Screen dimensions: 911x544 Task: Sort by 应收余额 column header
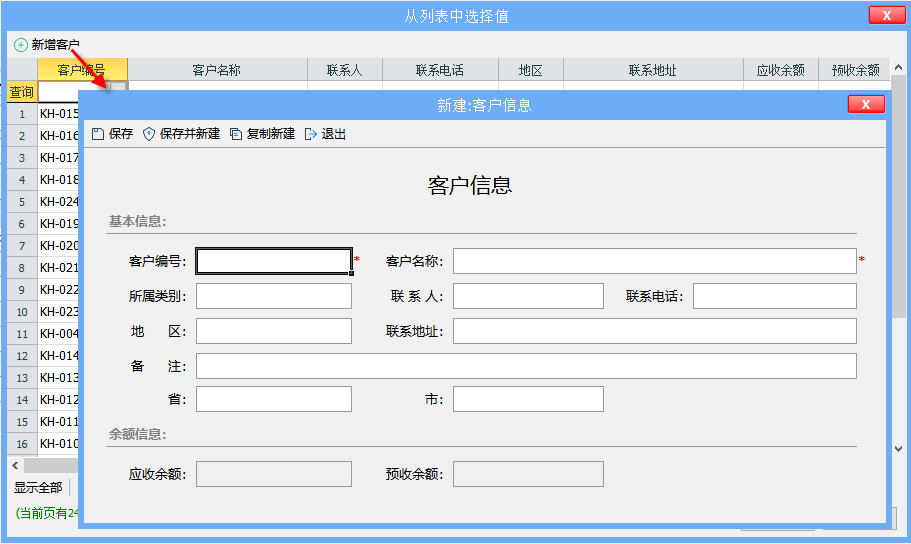[x=780, y=70]
